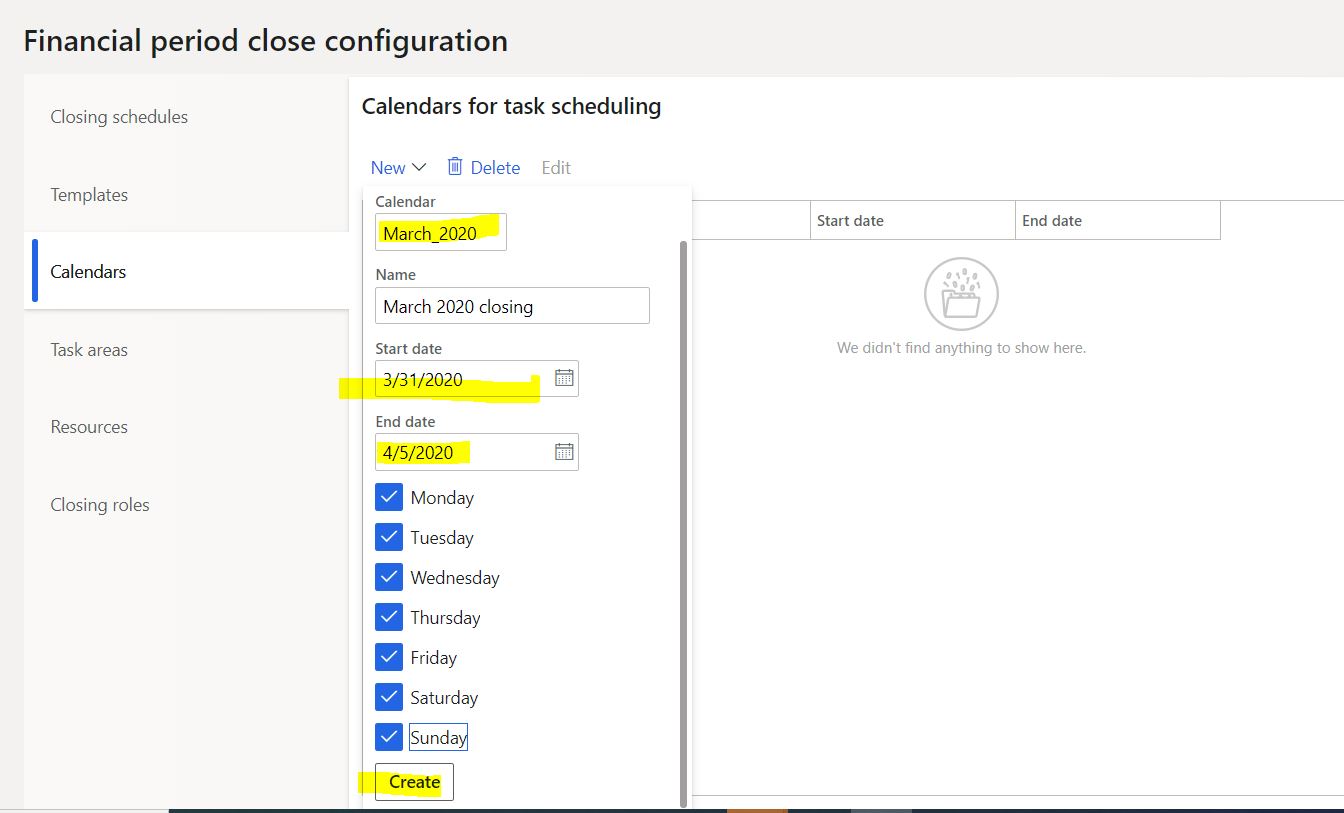Click the Create button
Image resolution: width=1344 pixels, height=813 pixels.
point(413,781)
